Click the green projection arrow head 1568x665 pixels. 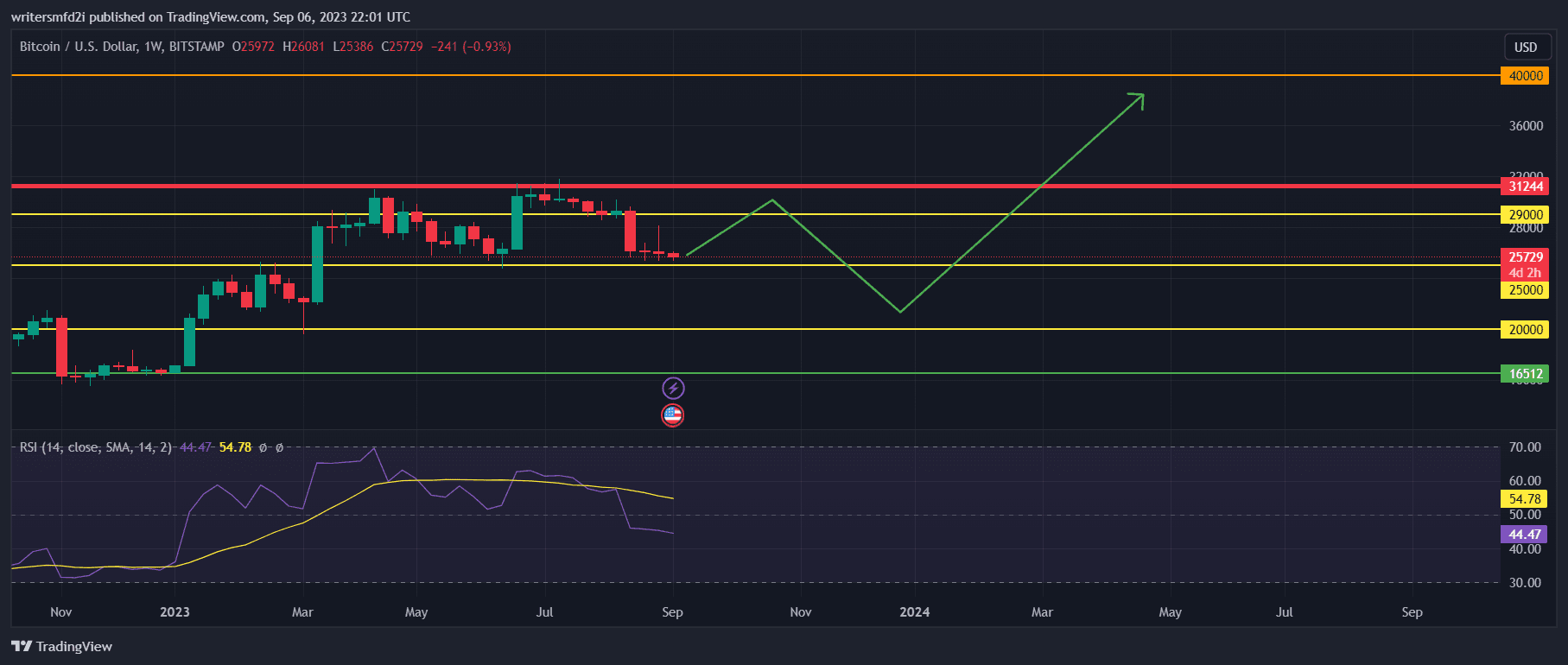(1139, 98)
